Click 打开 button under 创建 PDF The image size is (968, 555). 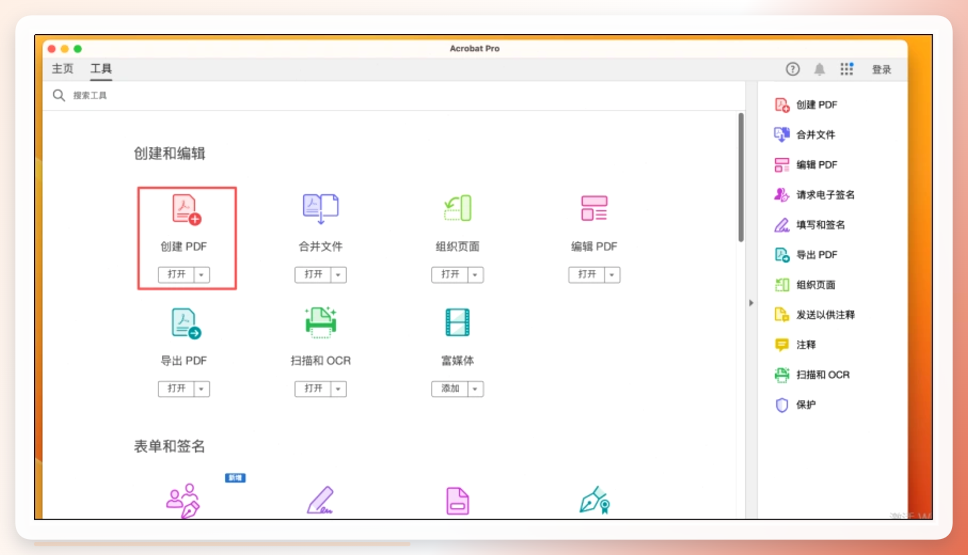pos(177,275)
